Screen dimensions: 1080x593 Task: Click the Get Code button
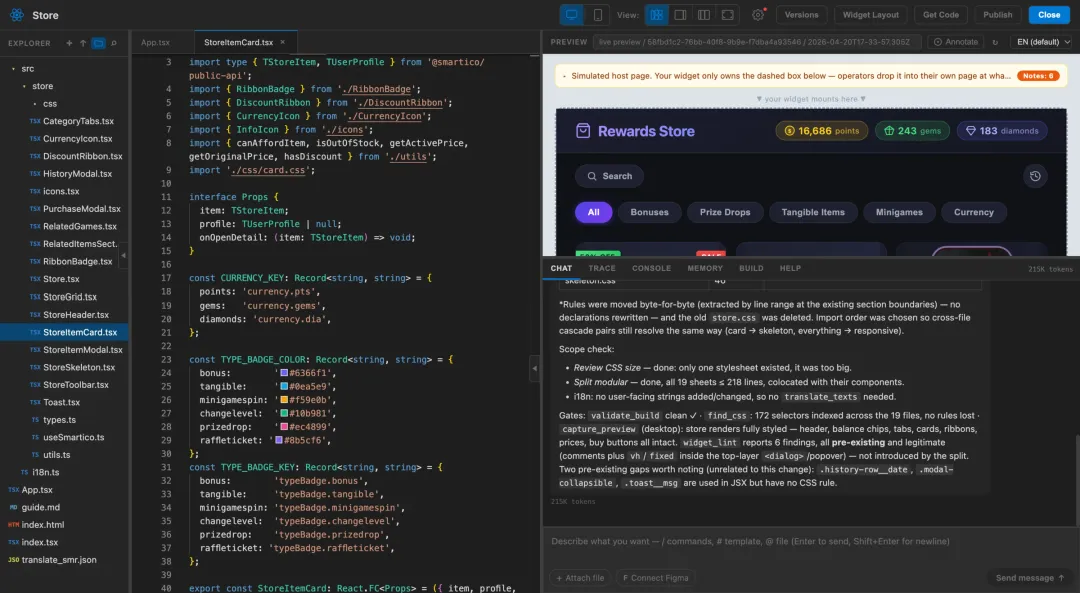click(x=940, y=14)
